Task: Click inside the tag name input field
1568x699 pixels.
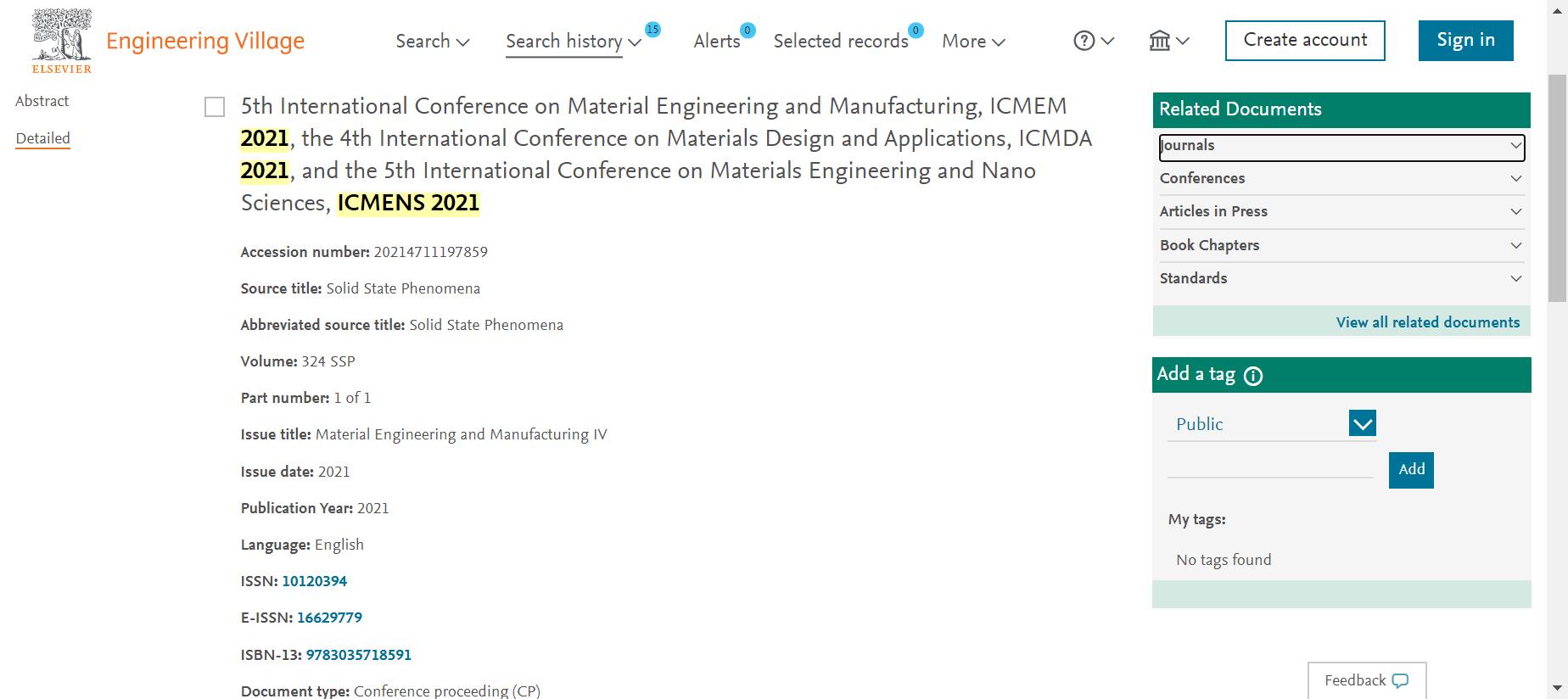Action: pos(1269,466)
